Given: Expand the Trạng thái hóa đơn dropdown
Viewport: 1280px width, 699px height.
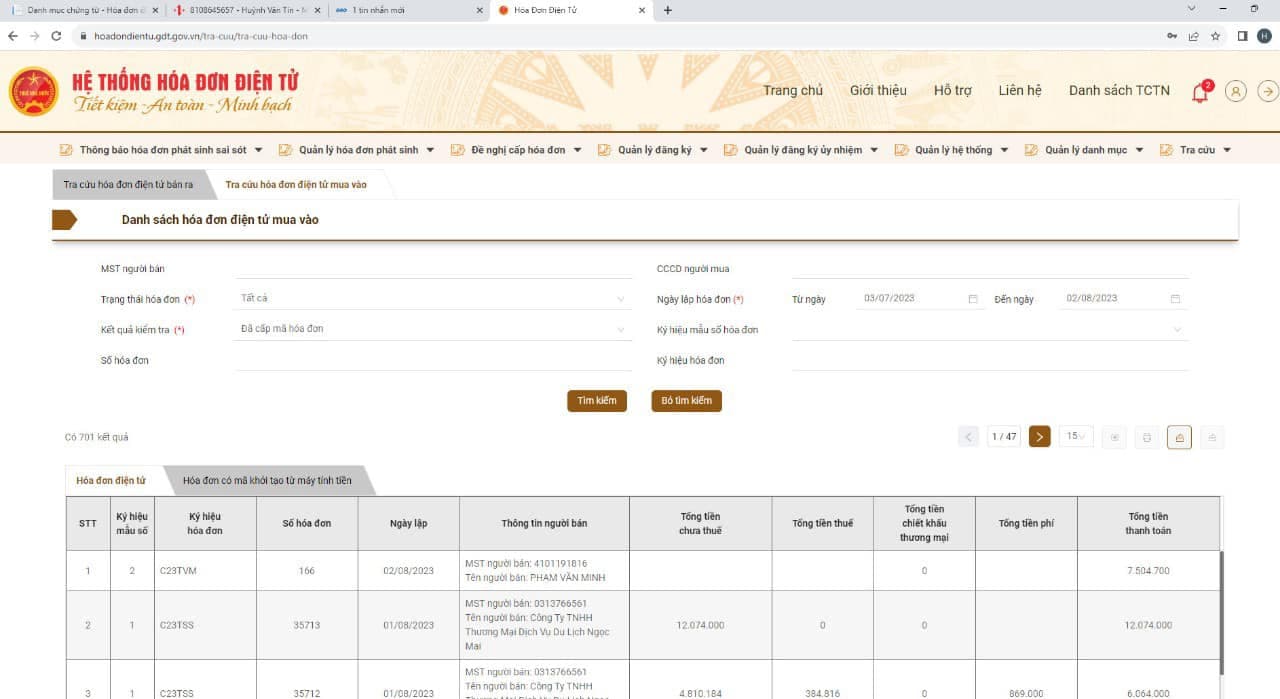Looking at the screenshot, I should (x=434, y=298).
